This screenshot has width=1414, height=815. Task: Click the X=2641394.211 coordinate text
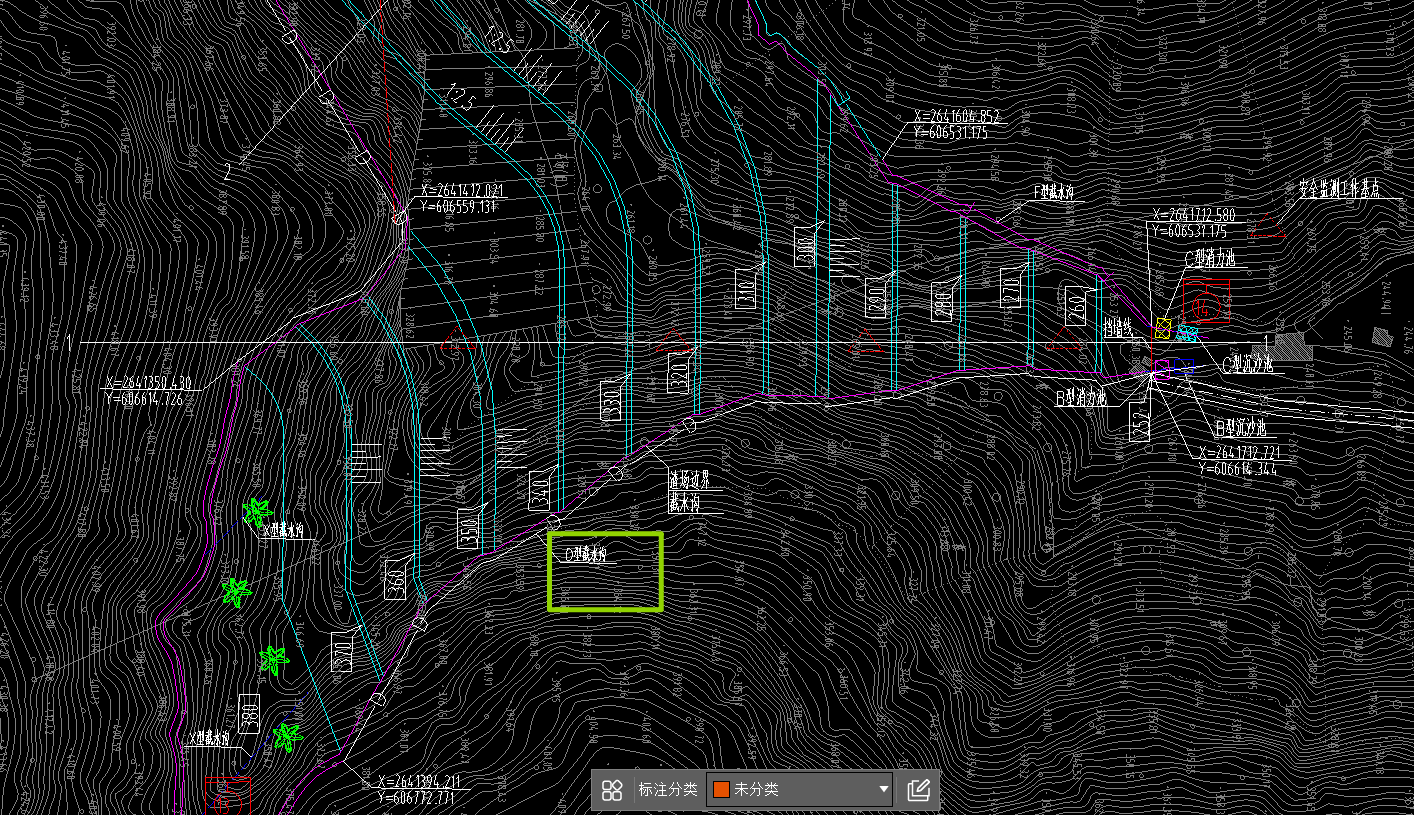point(419,782)
